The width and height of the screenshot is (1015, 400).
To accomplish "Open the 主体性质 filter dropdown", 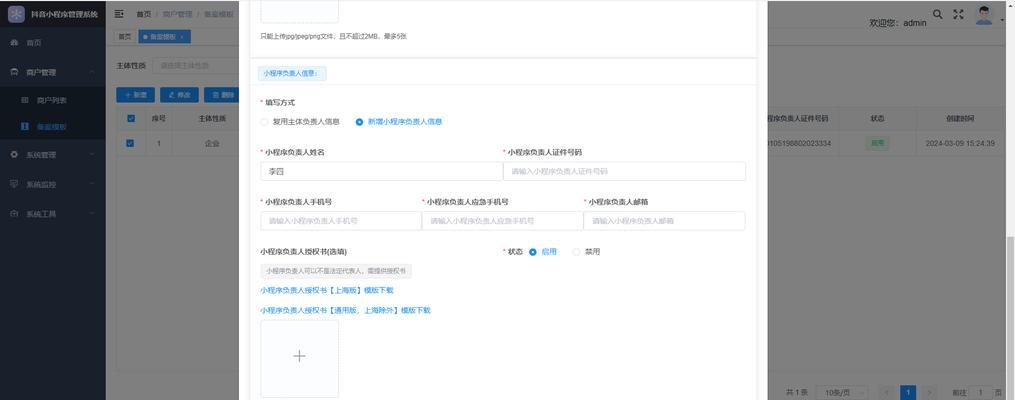I will click(195, 65).
